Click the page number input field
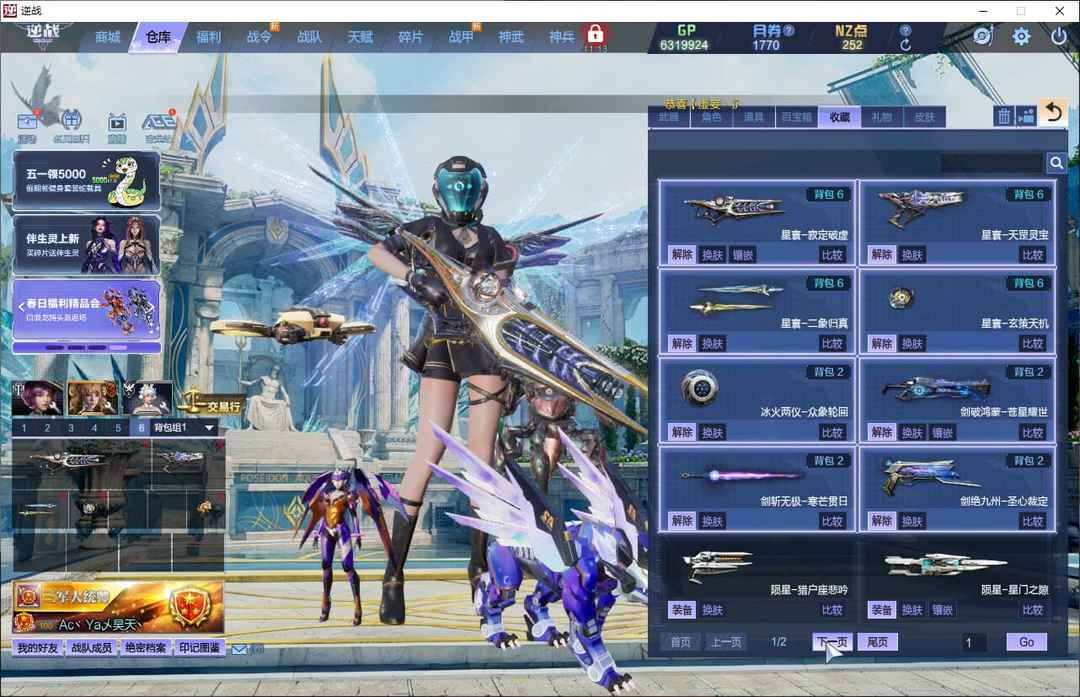Viewport: 1080px width, 697px height. 974,643
